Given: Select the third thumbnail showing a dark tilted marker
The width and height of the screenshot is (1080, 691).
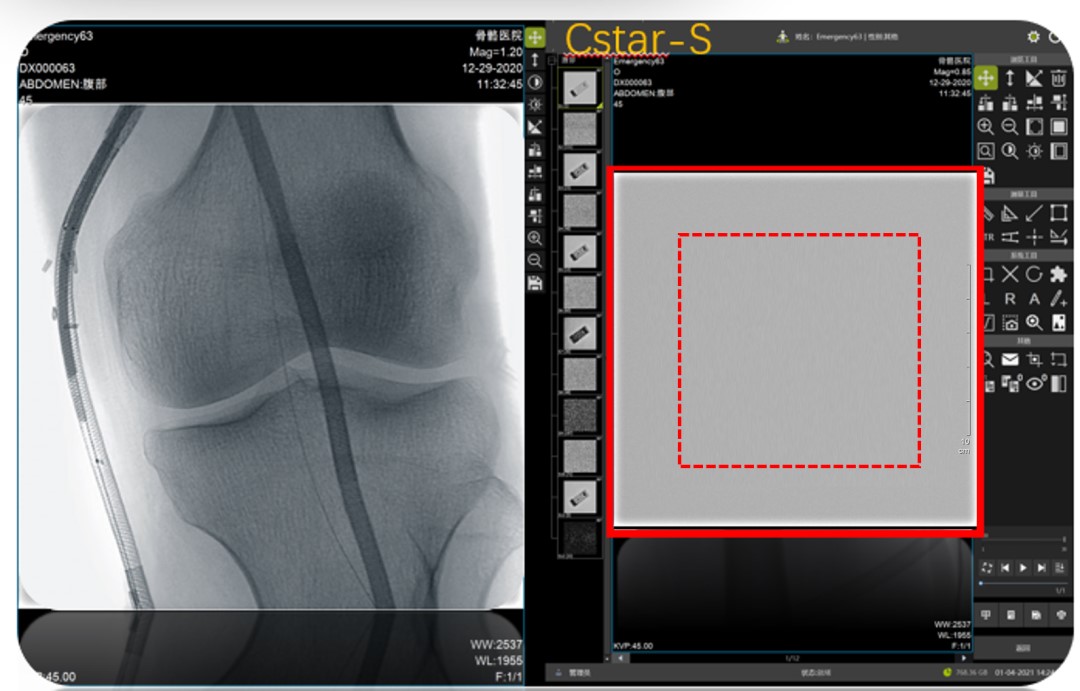Looking at the screenshot, I should pos(579,170).
